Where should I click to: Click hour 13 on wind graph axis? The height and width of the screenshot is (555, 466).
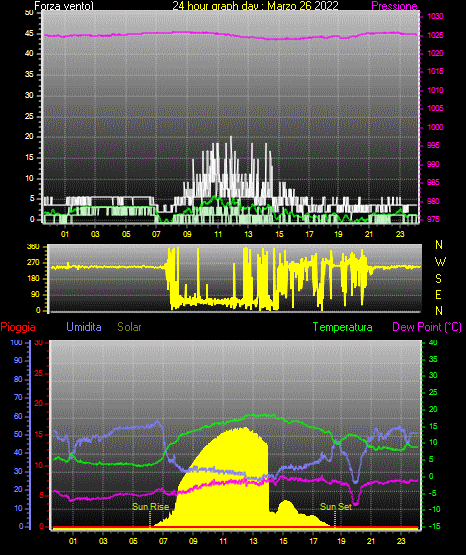pos(248,234)
